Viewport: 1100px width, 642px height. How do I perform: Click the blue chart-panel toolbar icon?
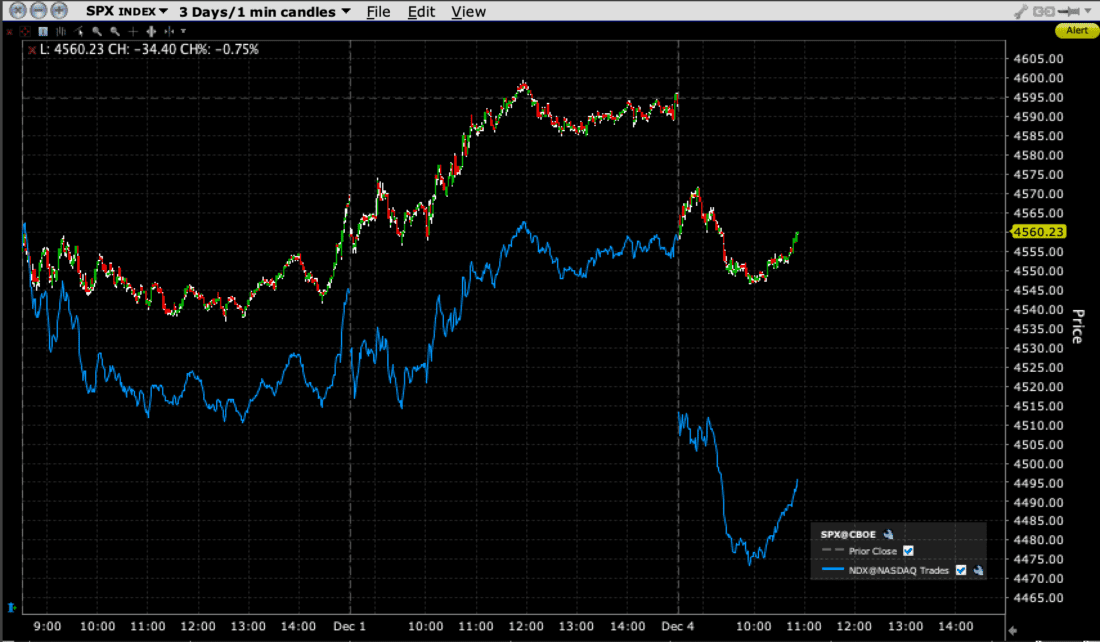[43, 32]
